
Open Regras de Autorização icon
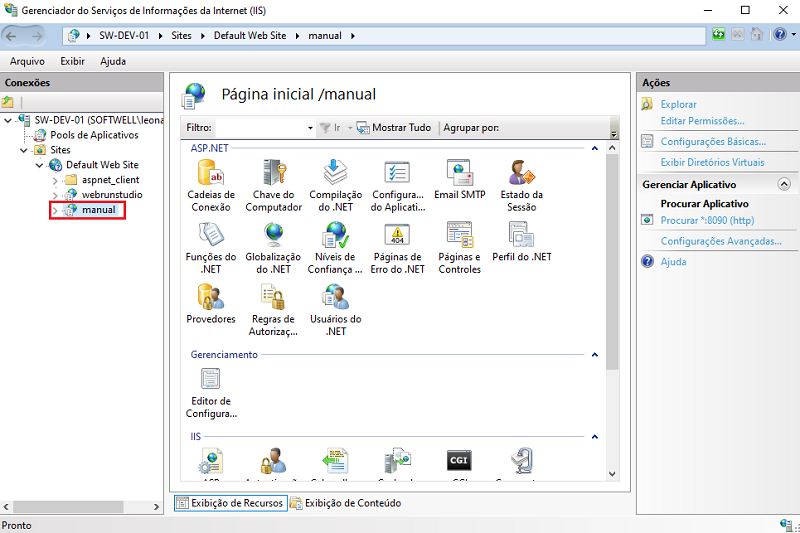point(273,310)
